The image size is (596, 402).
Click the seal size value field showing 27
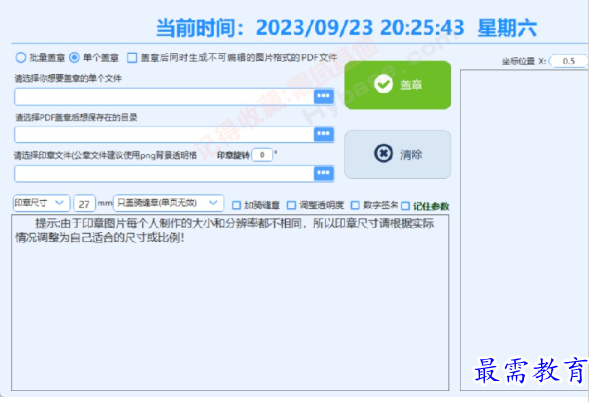84,204
